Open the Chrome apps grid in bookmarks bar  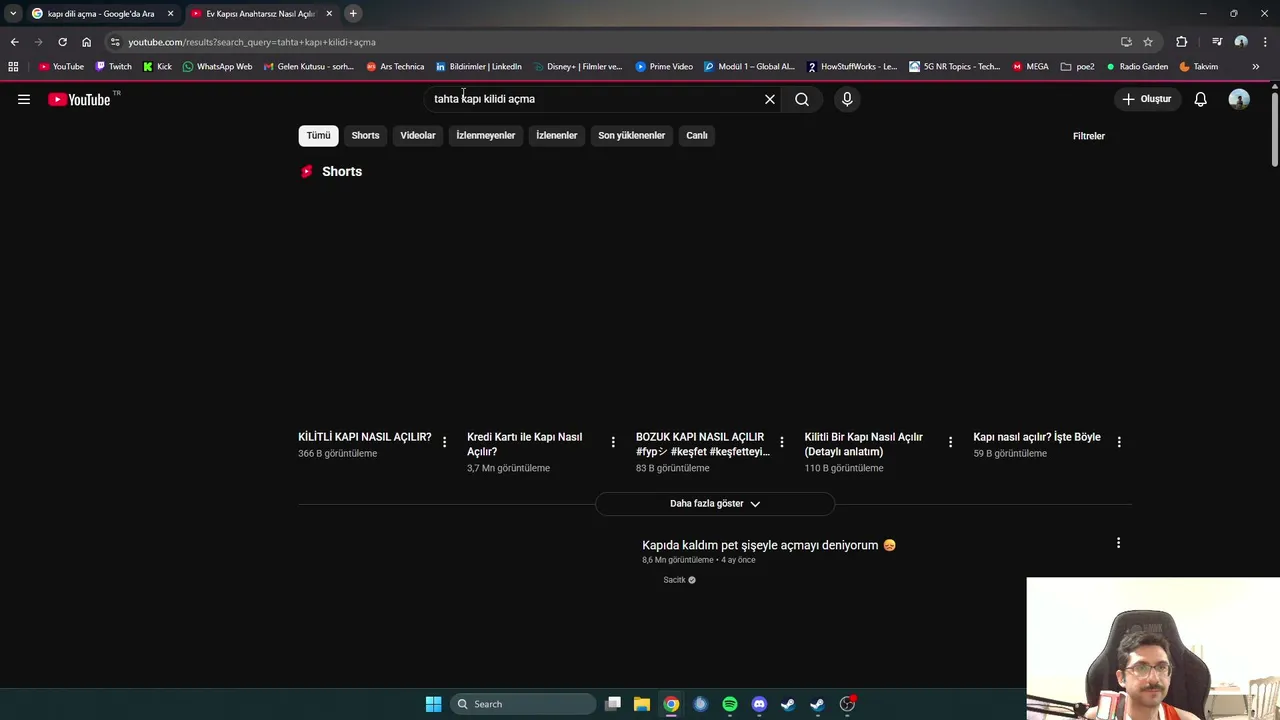[13, 67]
